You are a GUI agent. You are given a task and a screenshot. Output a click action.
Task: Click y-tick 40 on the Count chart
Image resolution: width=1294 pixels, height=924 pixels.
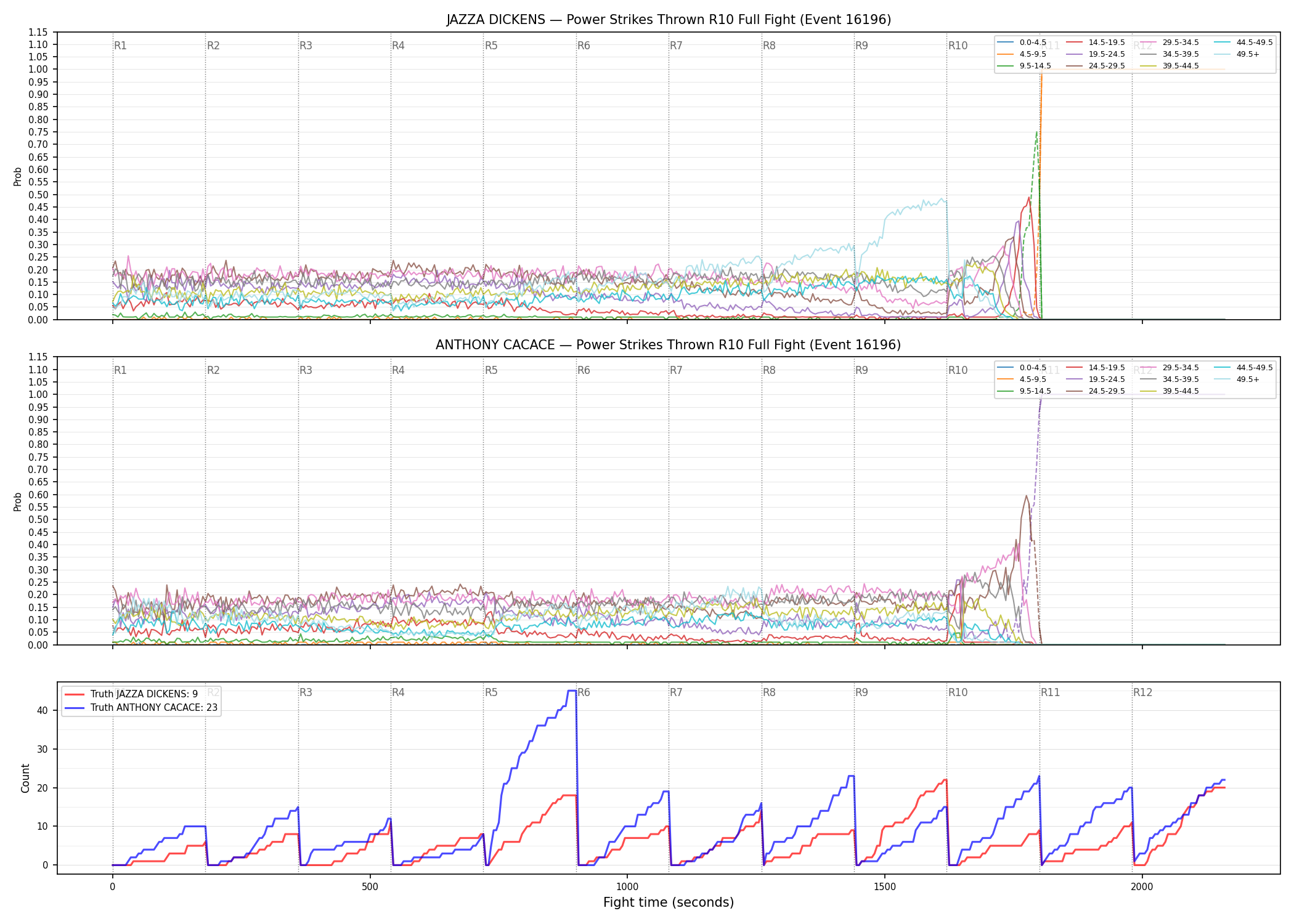tap(43, 710)
